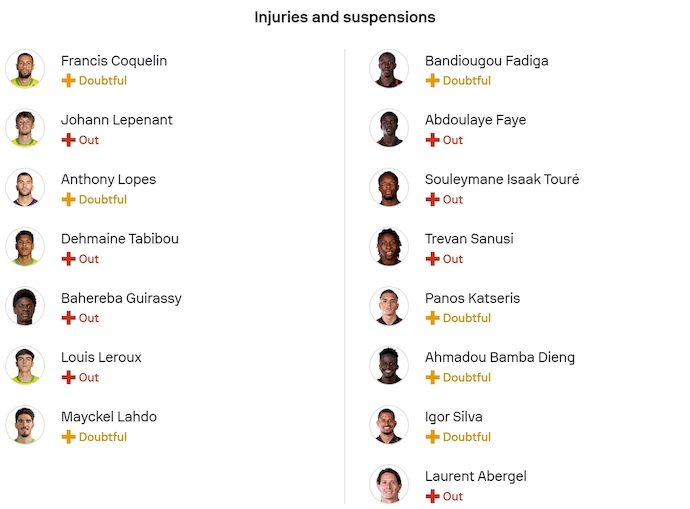Image resolution: width=690 pixels, height=509 pixels.
Task: Open Abdoulaye Faye's player profile
Action: 475,120
